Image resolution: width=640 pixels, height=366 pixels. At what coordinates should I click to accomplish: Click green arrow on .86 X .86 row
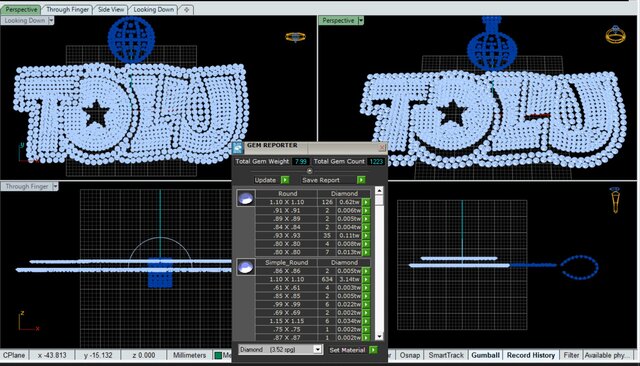pyautogui.click(x=366, y=271)
